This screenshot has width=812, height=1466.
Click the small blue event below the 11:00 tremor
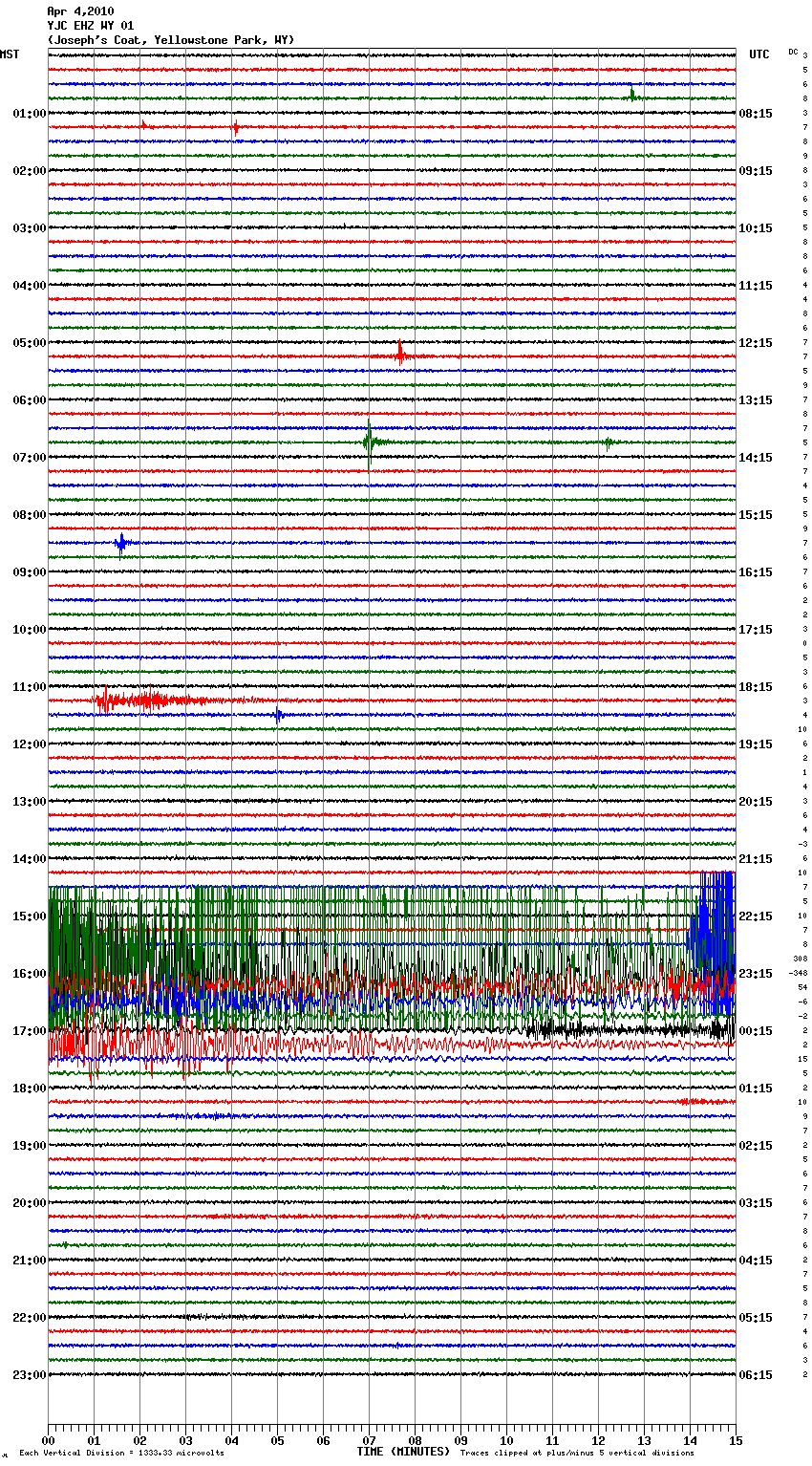click(x=278, y=715)
